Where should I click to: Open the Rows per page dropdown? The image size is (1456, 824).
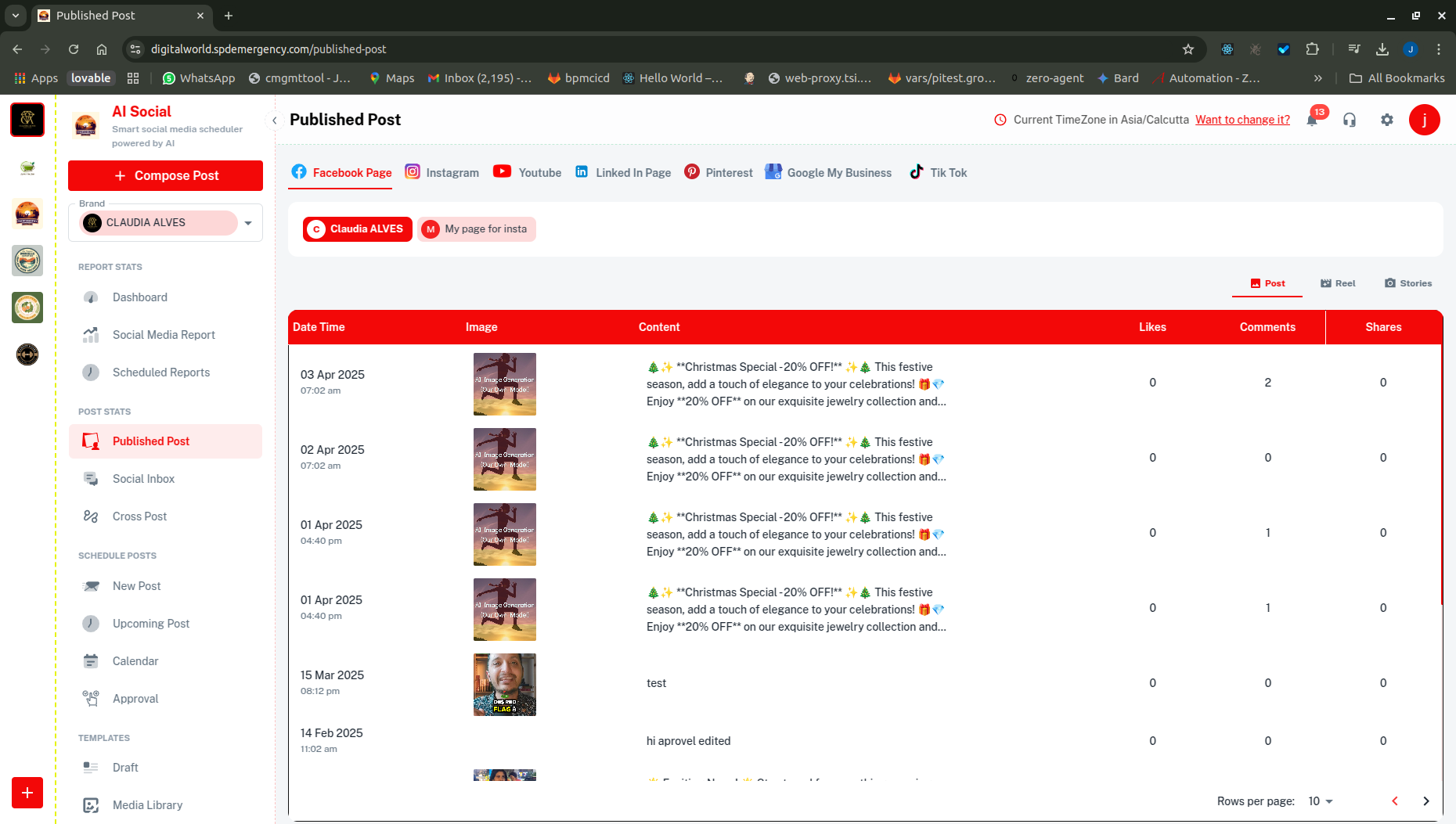(x=1321, y=801)
